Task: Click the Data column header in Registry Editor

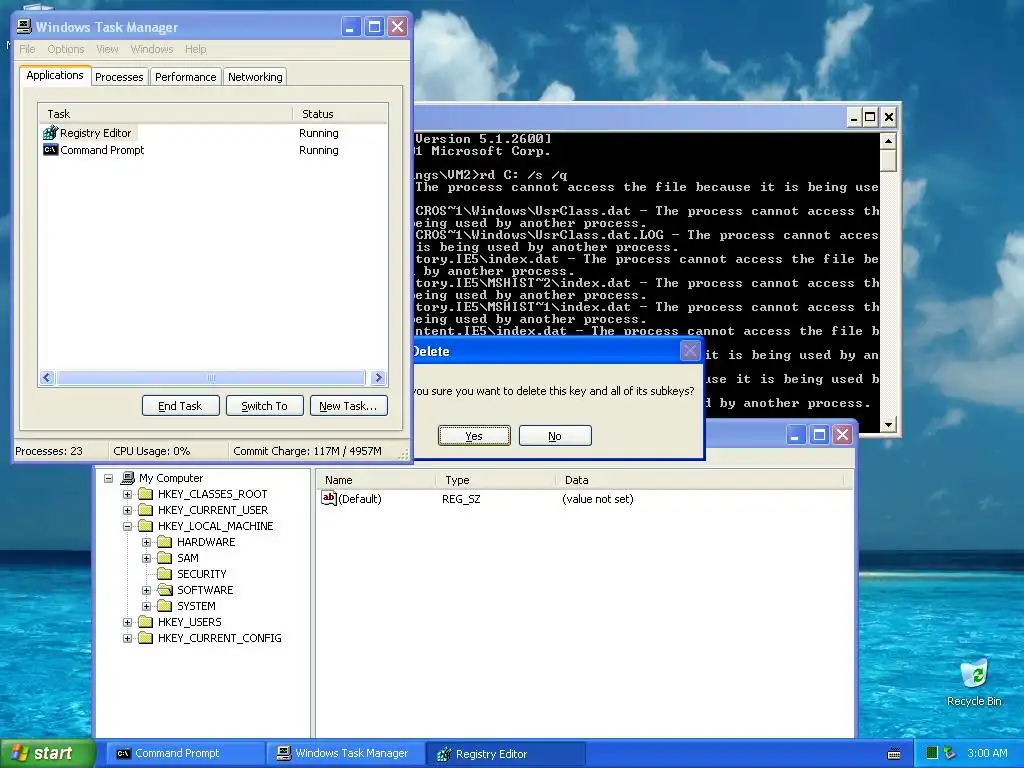Action: pos(699,480)
